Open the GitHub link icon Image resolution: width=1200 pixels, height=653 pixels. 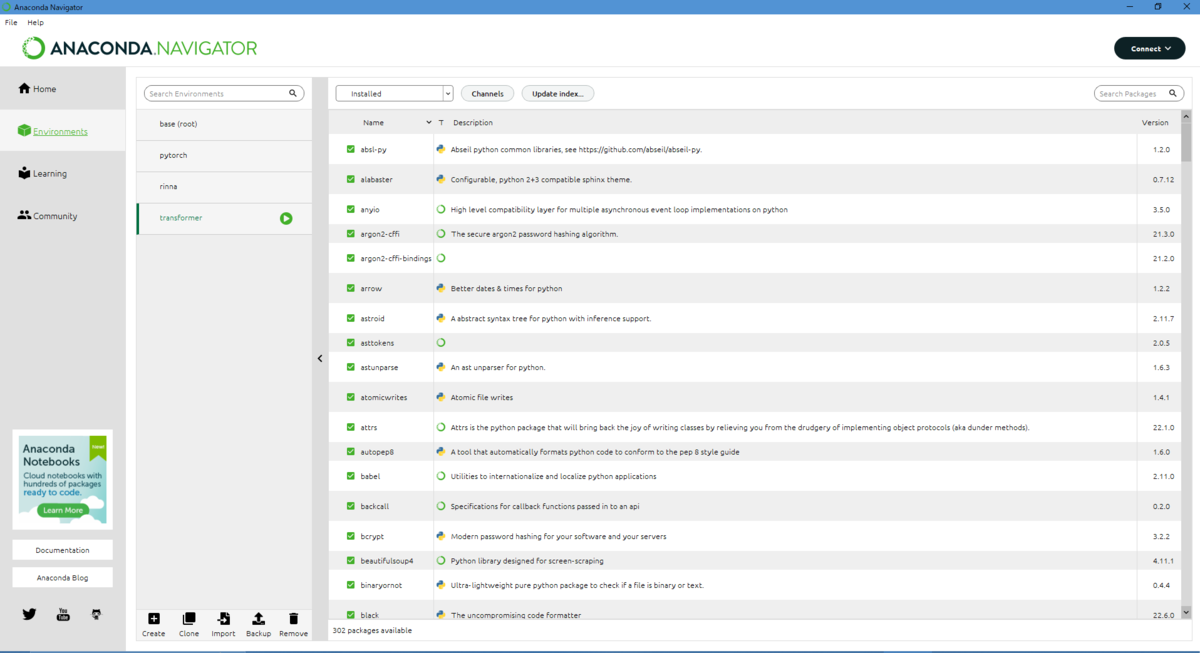coord(96,614)
